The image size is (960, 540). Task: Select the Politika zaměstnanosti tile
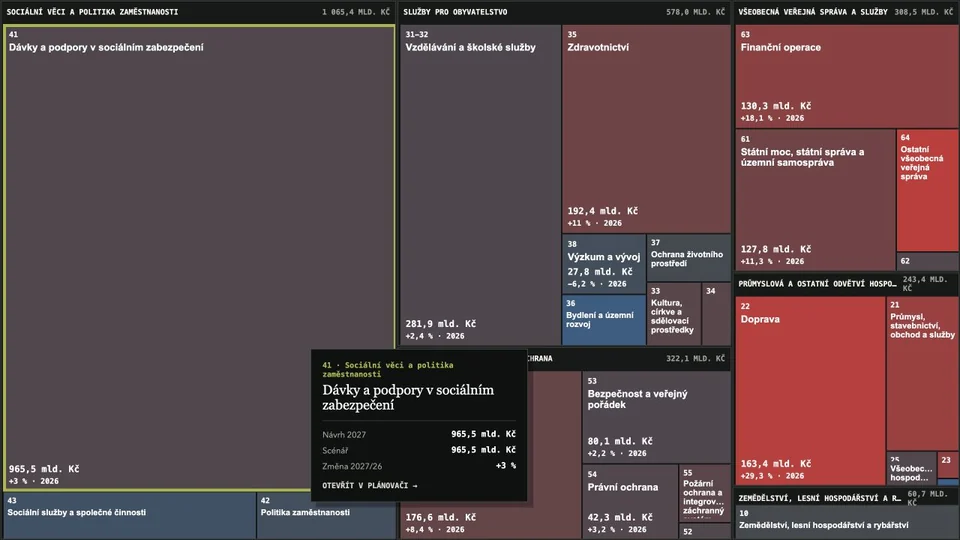coord(326,516)
